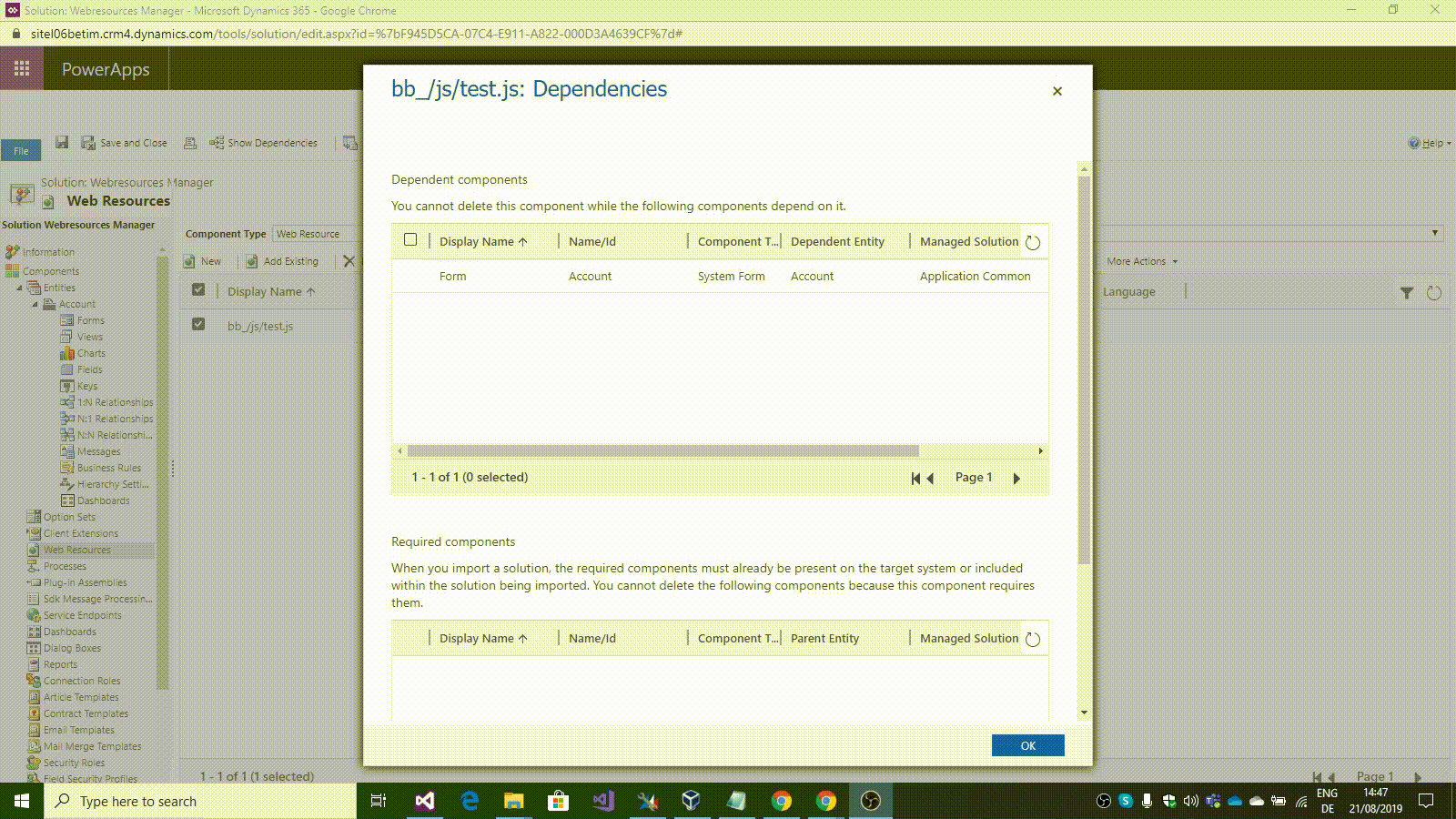Click the filter funnel icon above the grid

point(1408,291)
